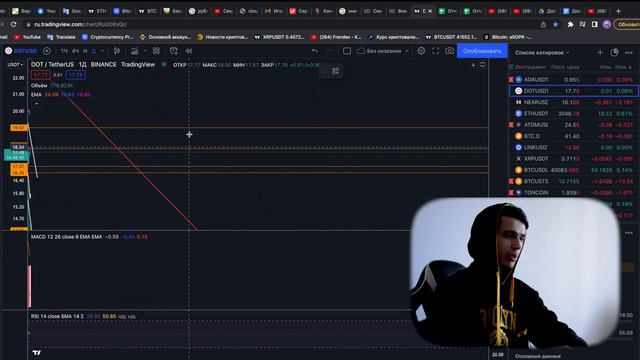640x360 pixels.
Task: Click the Опубликовать button
Action: tap(482, 51)
